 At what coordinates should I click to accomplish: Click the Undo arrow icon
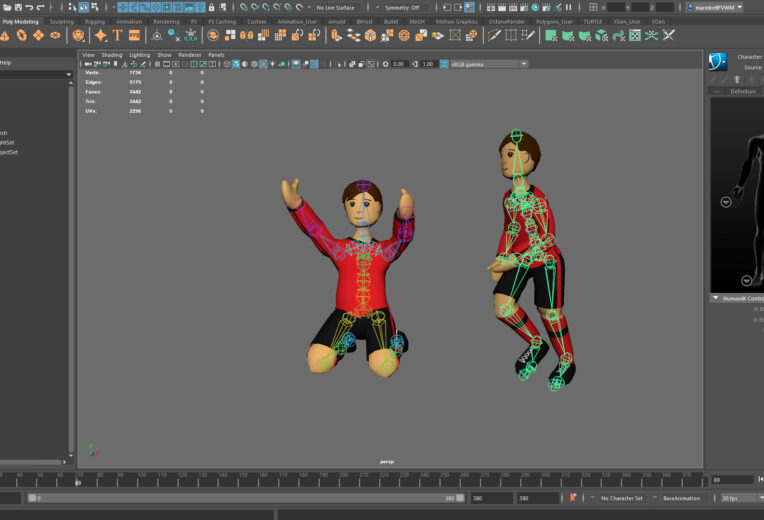[x=29, y=7]
